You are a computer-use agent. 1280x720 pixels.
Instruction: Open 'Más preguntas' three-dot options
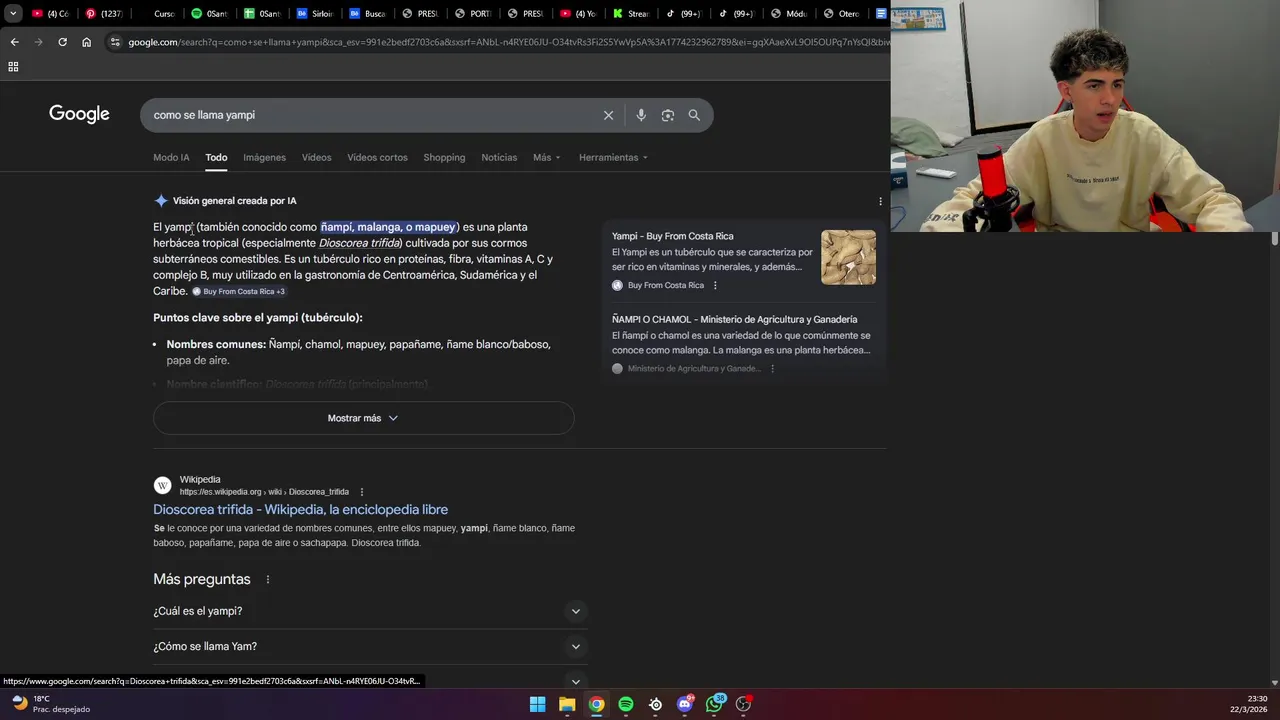(x=267, y=579)
